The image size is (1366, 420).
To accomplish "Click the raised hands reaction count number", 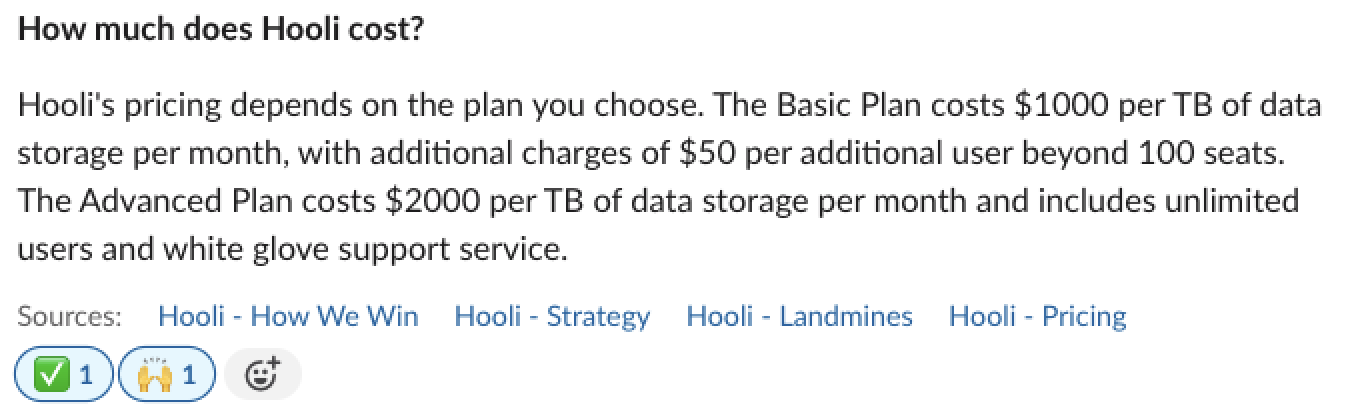I will pos(189,375).
